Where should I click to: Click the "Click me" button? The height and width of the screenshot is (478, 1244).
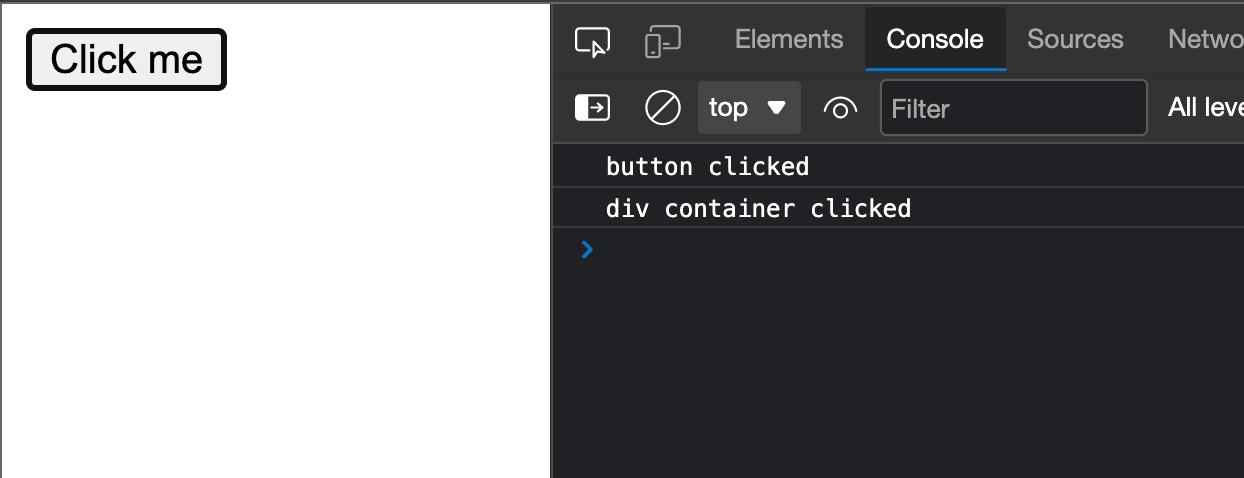click(x=126, y=60)
